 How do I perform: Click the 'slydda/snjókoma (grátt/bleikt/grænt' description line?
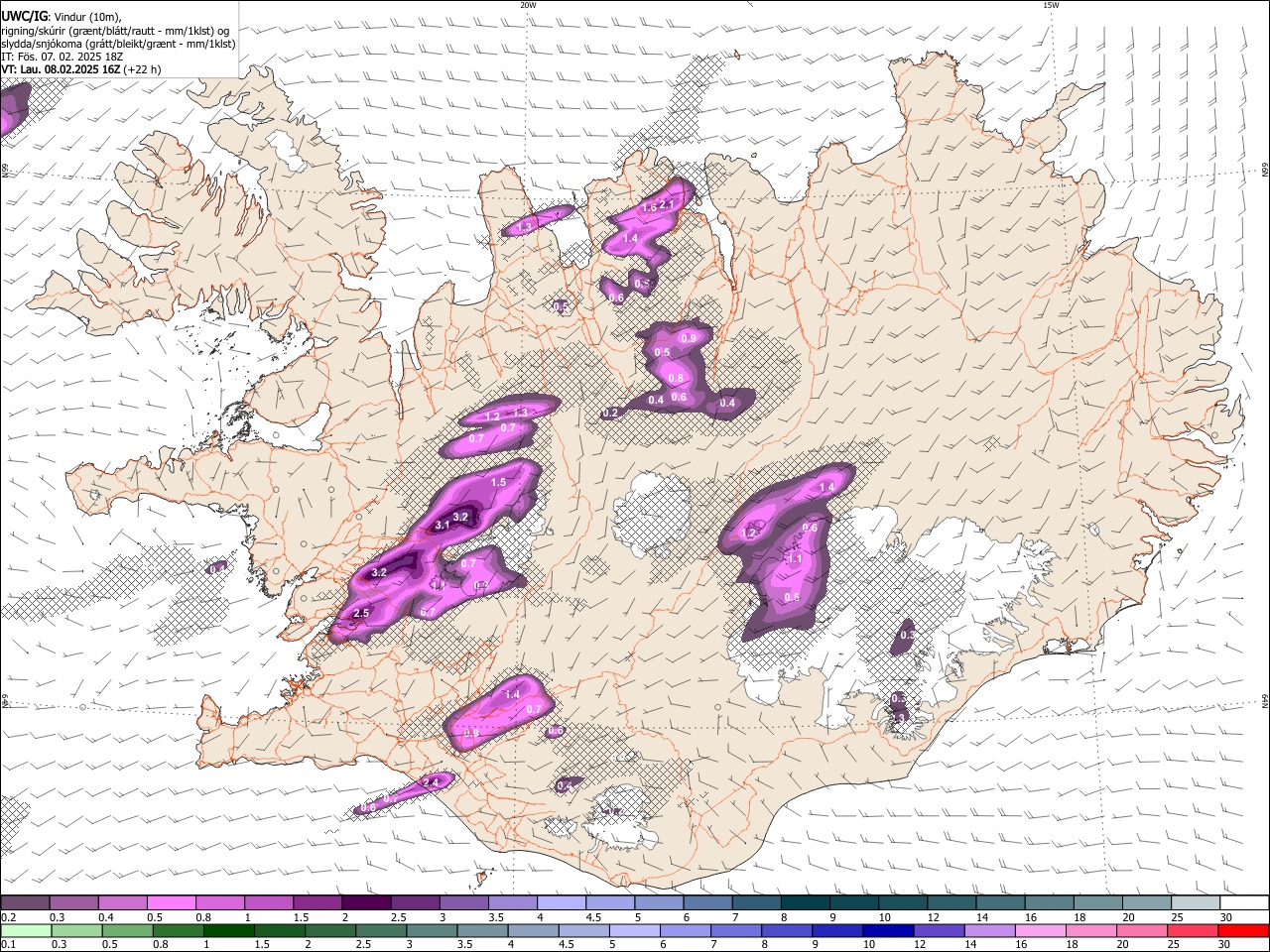[119, 44]
